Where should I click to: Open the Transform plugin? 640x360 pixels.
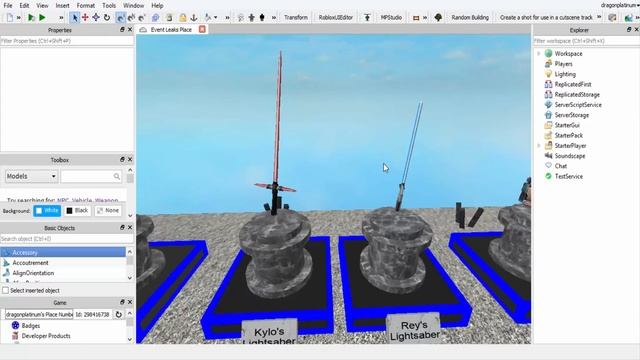point(296,18)
